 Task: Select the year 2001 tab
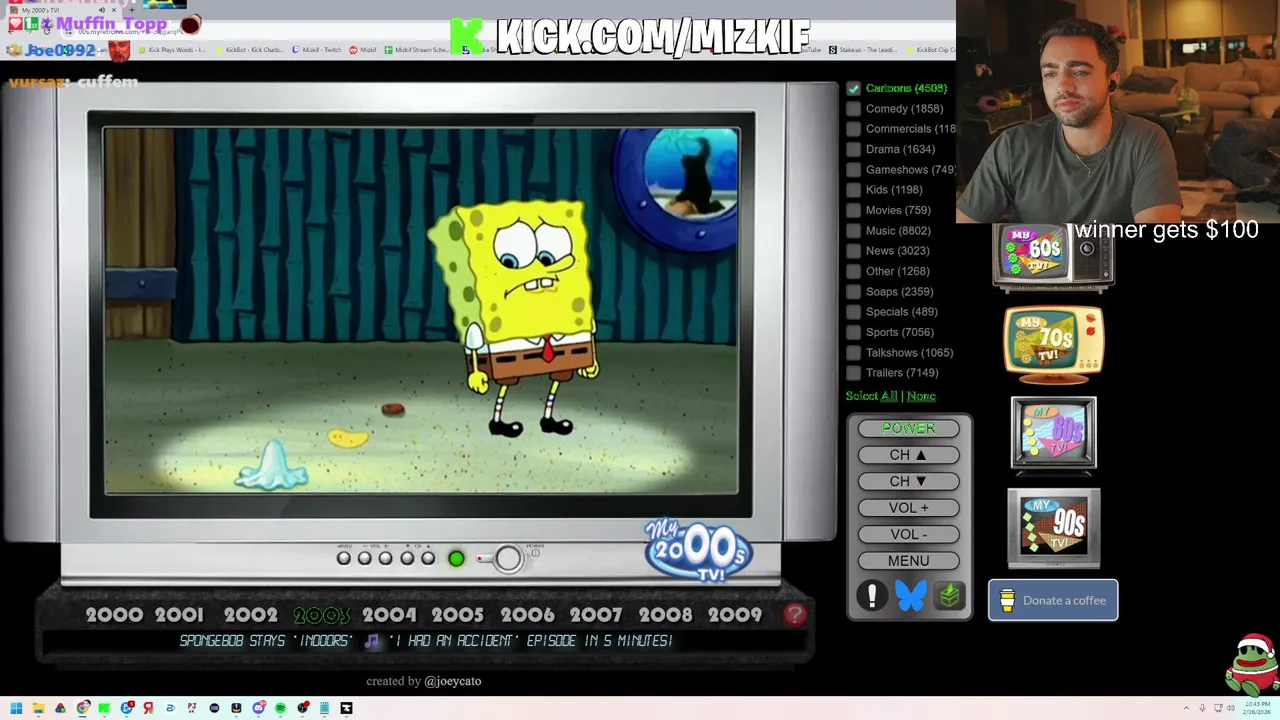click(179, 615)
